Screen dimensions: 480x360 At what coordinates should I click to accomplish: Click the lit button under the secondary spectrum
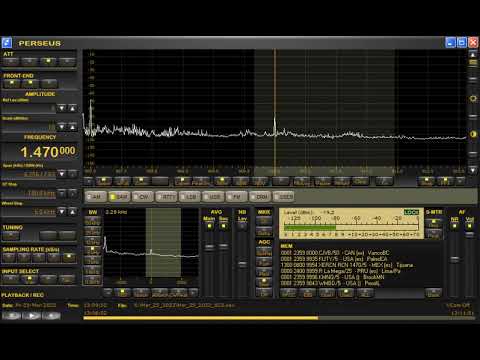click(x=122, y=293)
